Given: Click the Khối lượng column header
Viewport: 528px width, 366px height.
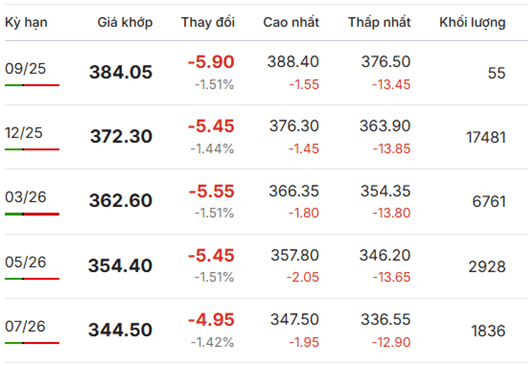Looking at the screenshot, I should (x=472, y=23).
